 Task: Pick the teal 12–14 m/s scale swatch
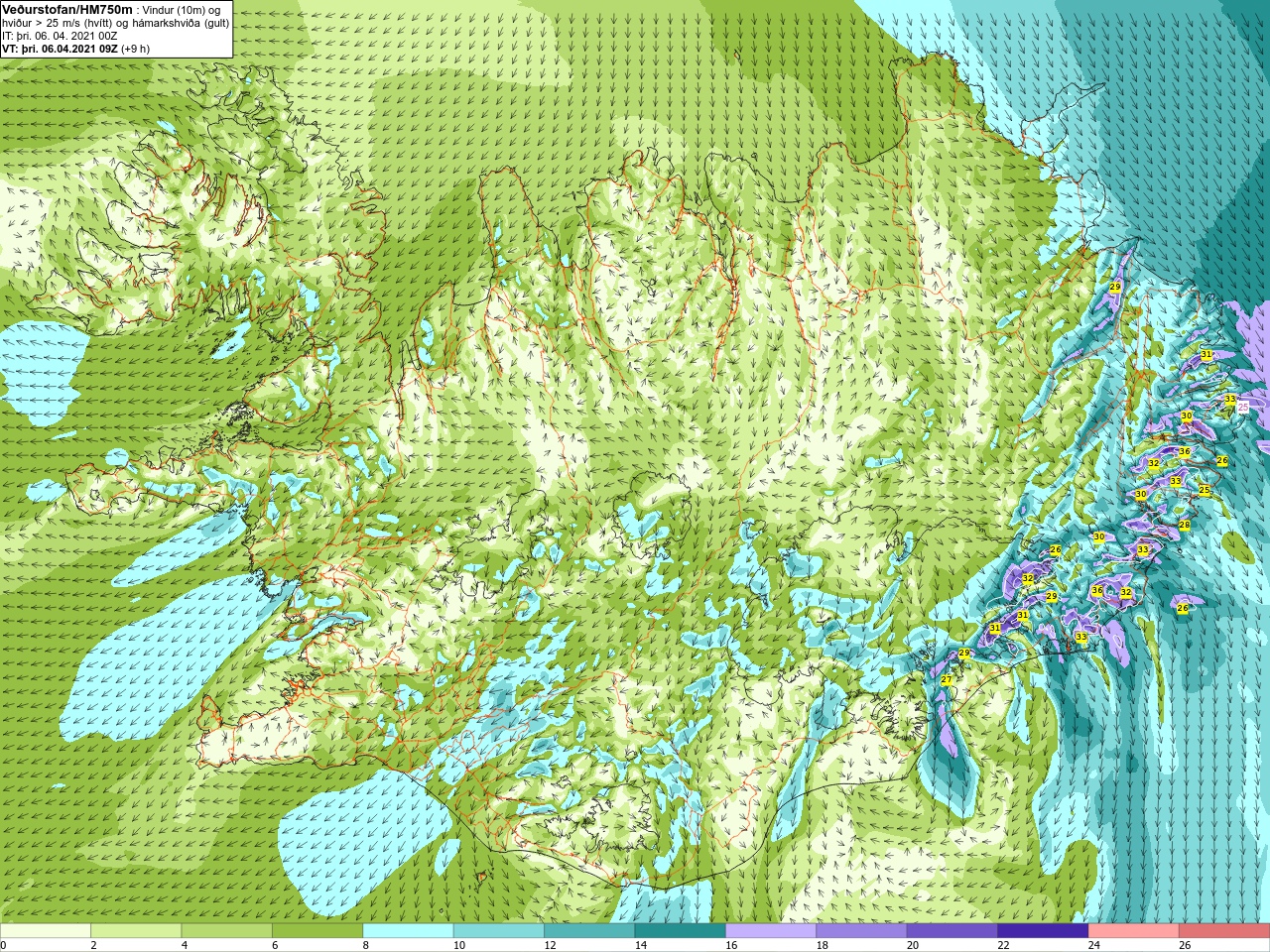click(589, 931)
